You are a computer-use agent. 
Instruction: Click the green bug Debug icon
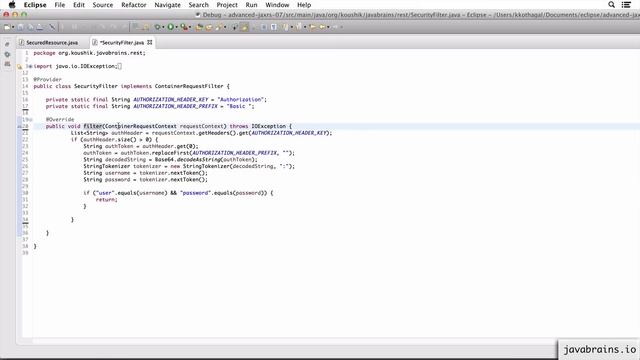(157, 27)
